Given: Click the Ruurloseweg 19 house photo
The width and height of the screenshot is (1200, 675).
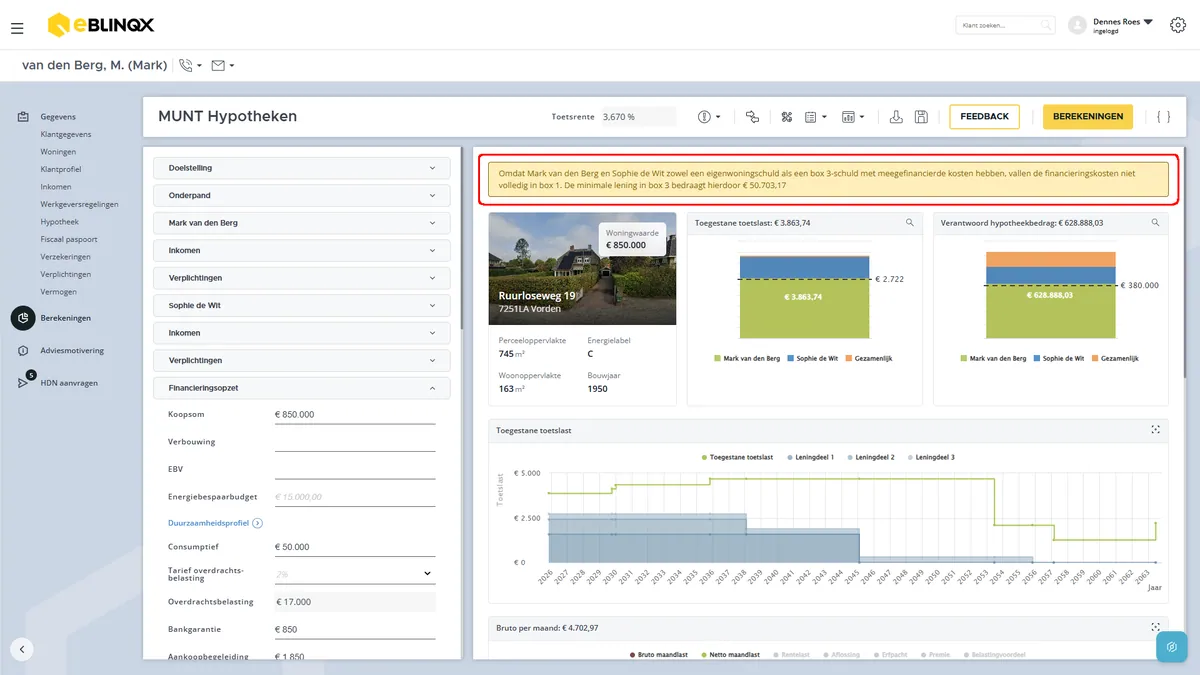Looking at the screenshot, I should [582, 268].
